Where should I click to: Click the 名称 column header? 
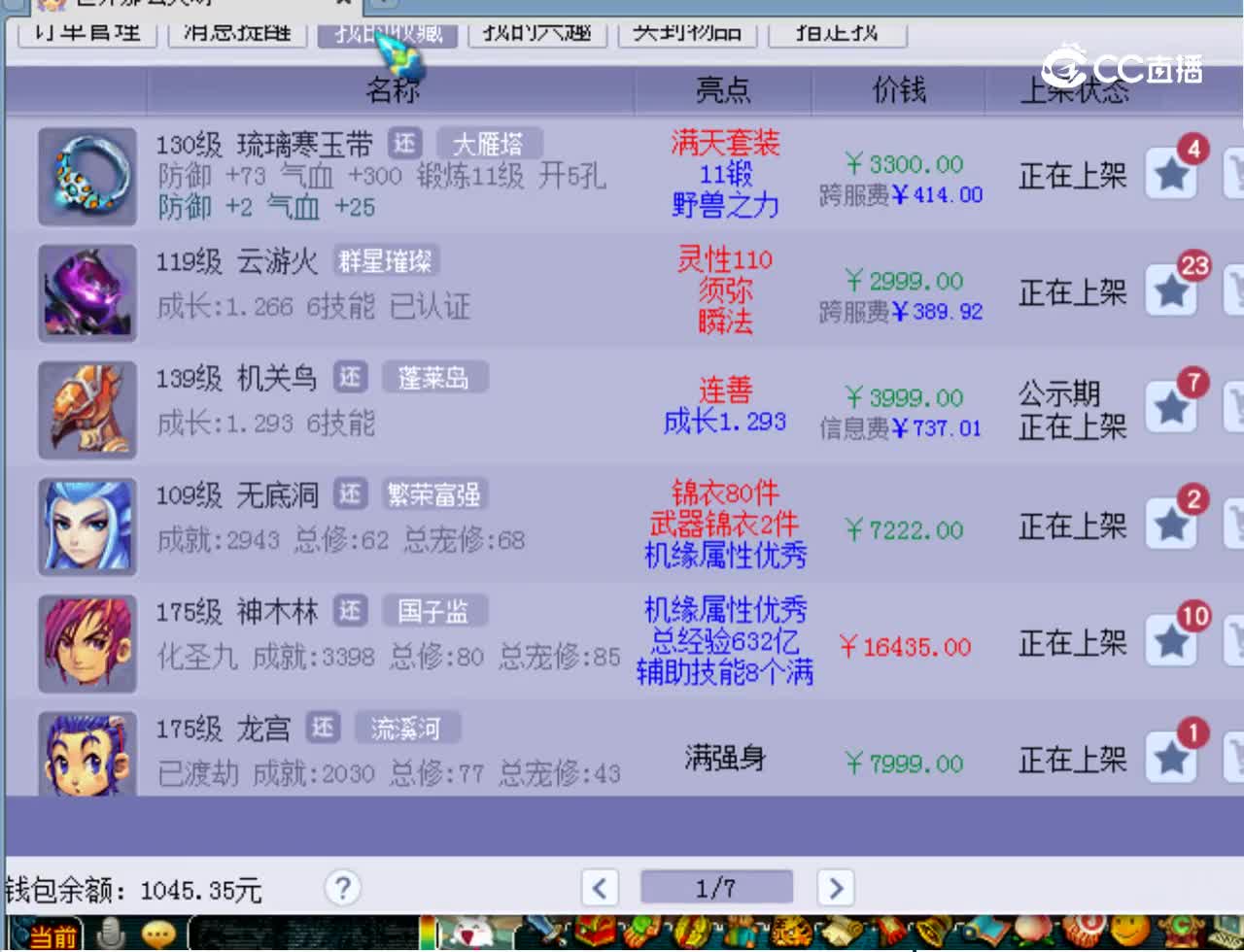(x=393, y=90)
